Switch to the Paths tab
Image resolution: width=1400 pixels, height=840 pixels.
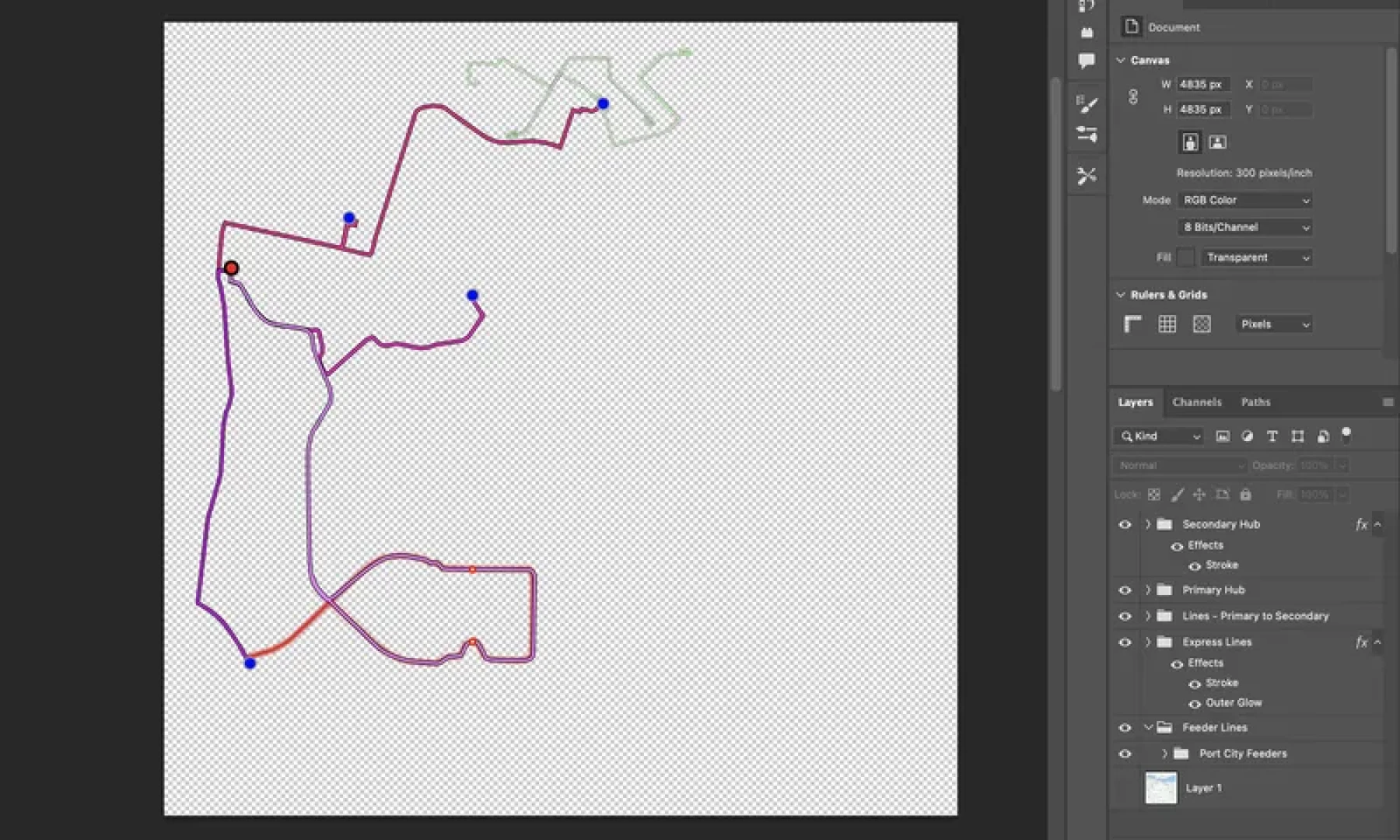click(1255, 402)
